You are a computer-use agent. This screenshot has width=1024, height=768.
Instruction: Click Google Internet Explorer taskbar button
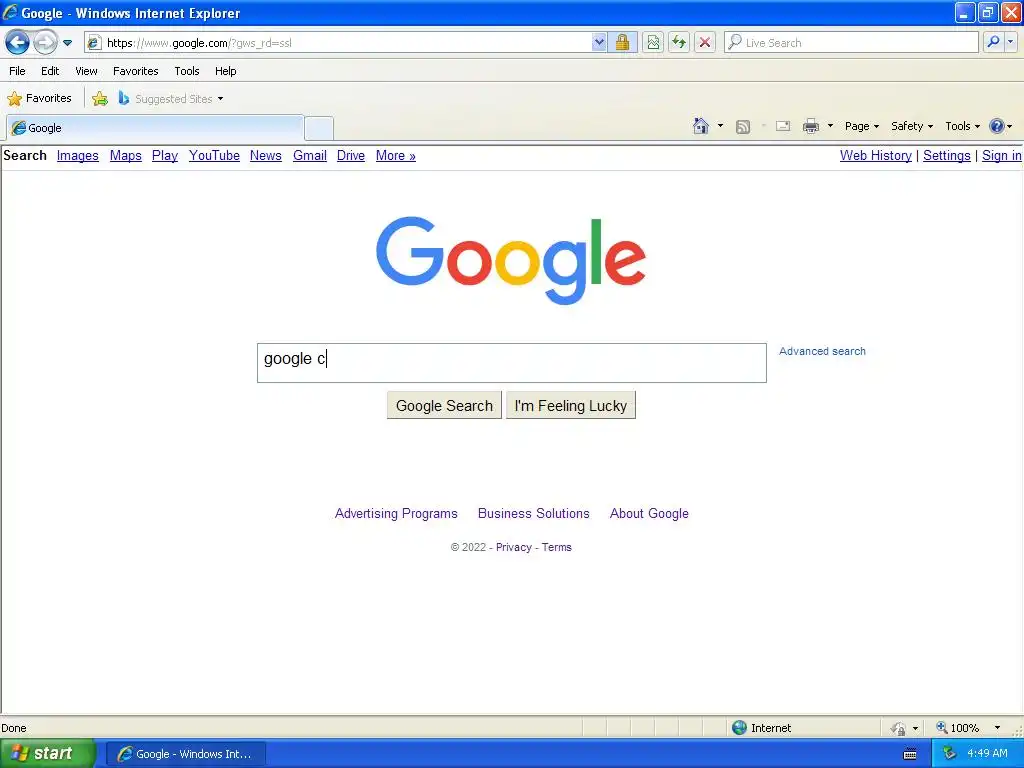(185, 754)
